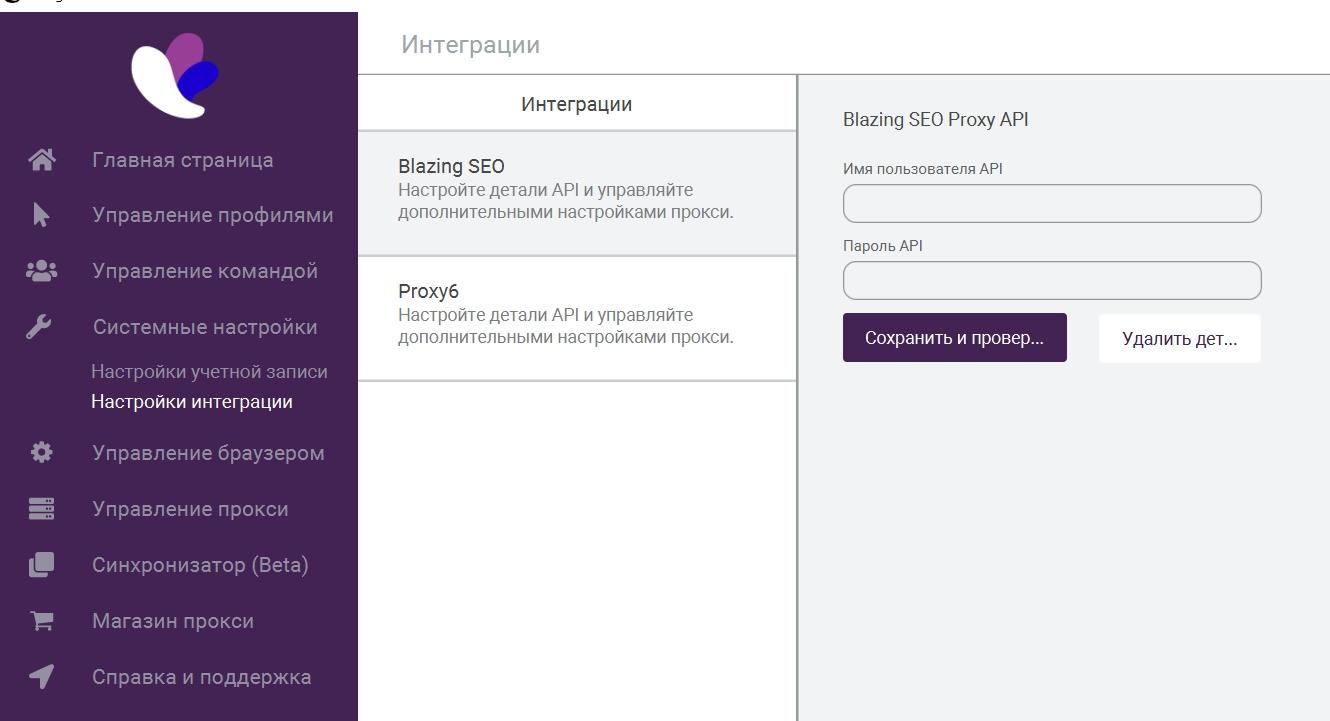Collapse Системные настройки menu
1330x721 pixels.
205,327
